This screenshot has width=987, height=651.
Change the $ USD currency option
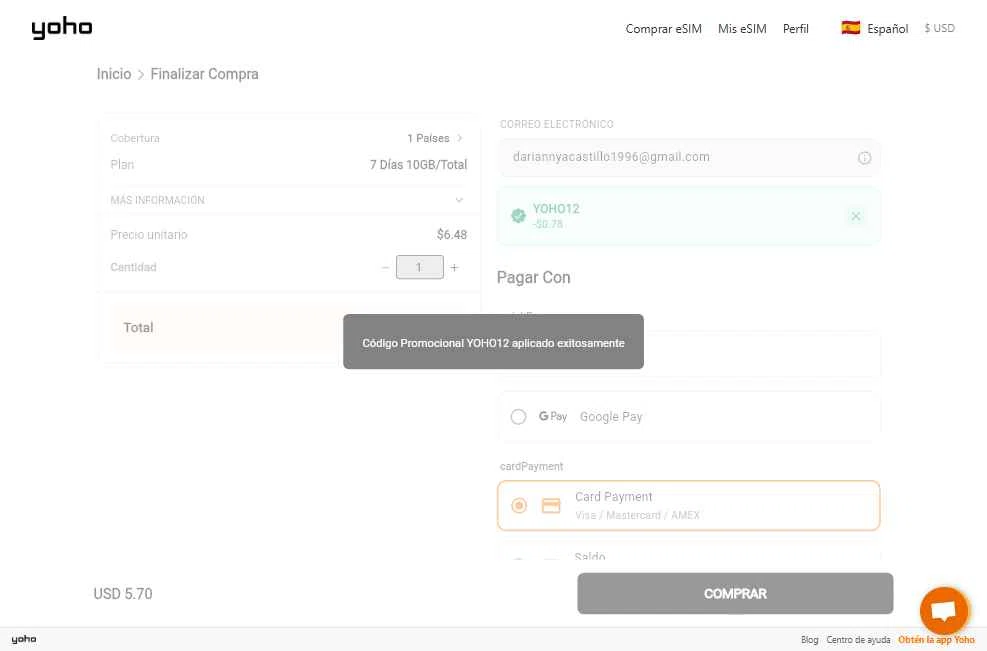[x=939, y=28]
